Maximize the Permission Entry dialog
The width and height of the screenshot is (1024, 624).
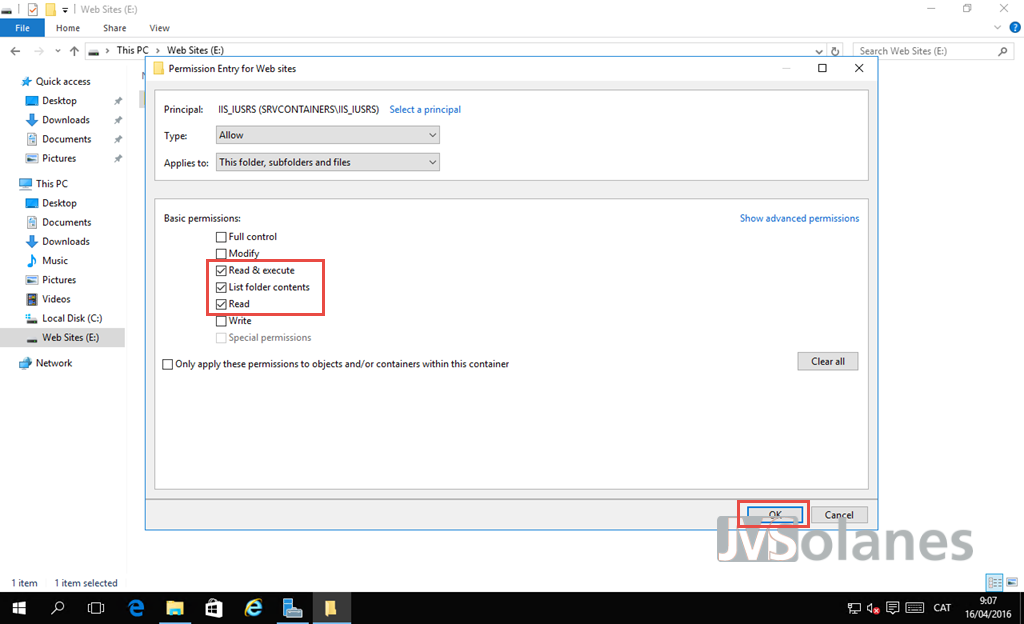pos(822,68)
